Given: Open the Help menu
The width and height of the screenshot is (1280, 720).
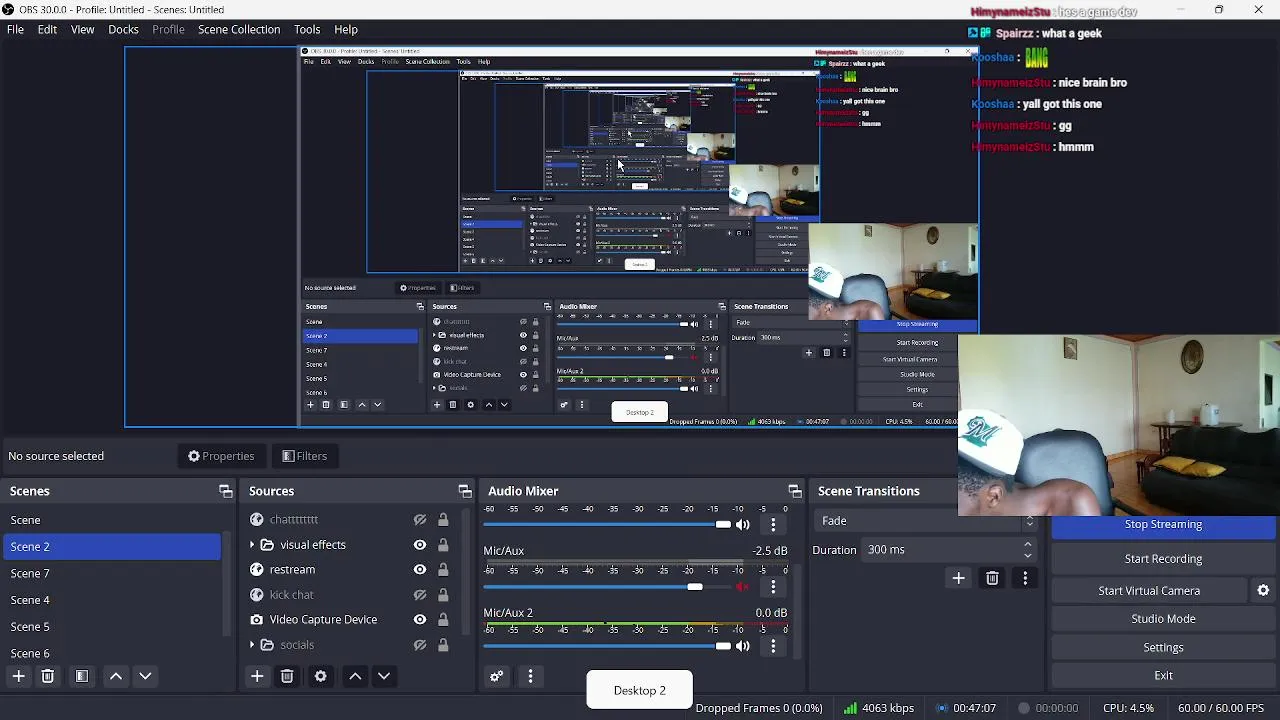Looking at the screenshot, I should pos(346,29).
